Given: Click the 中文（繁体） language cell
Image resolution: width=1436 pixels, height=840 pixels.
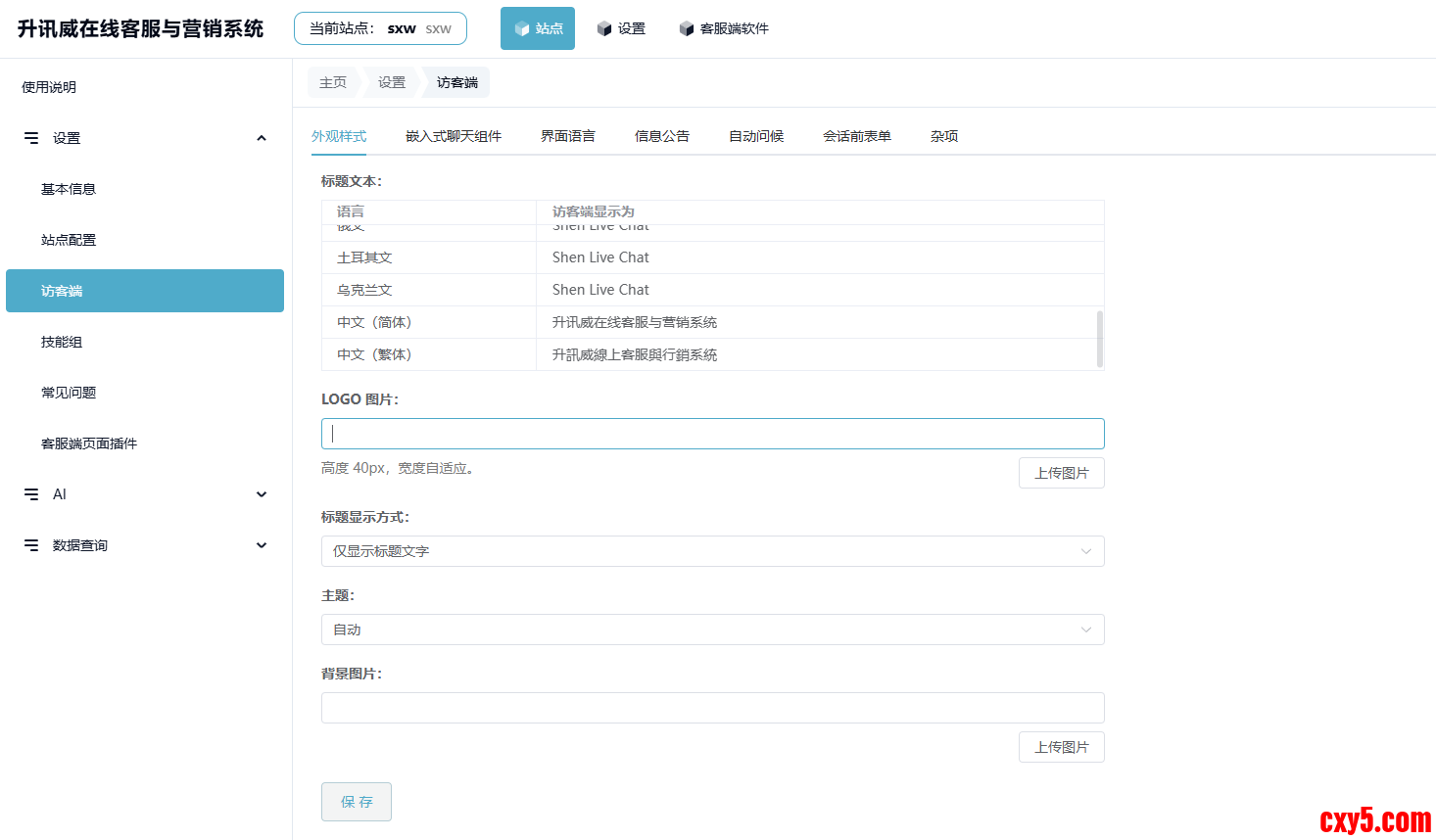Looking at the screenshot, I should click(x=429, y=354).
